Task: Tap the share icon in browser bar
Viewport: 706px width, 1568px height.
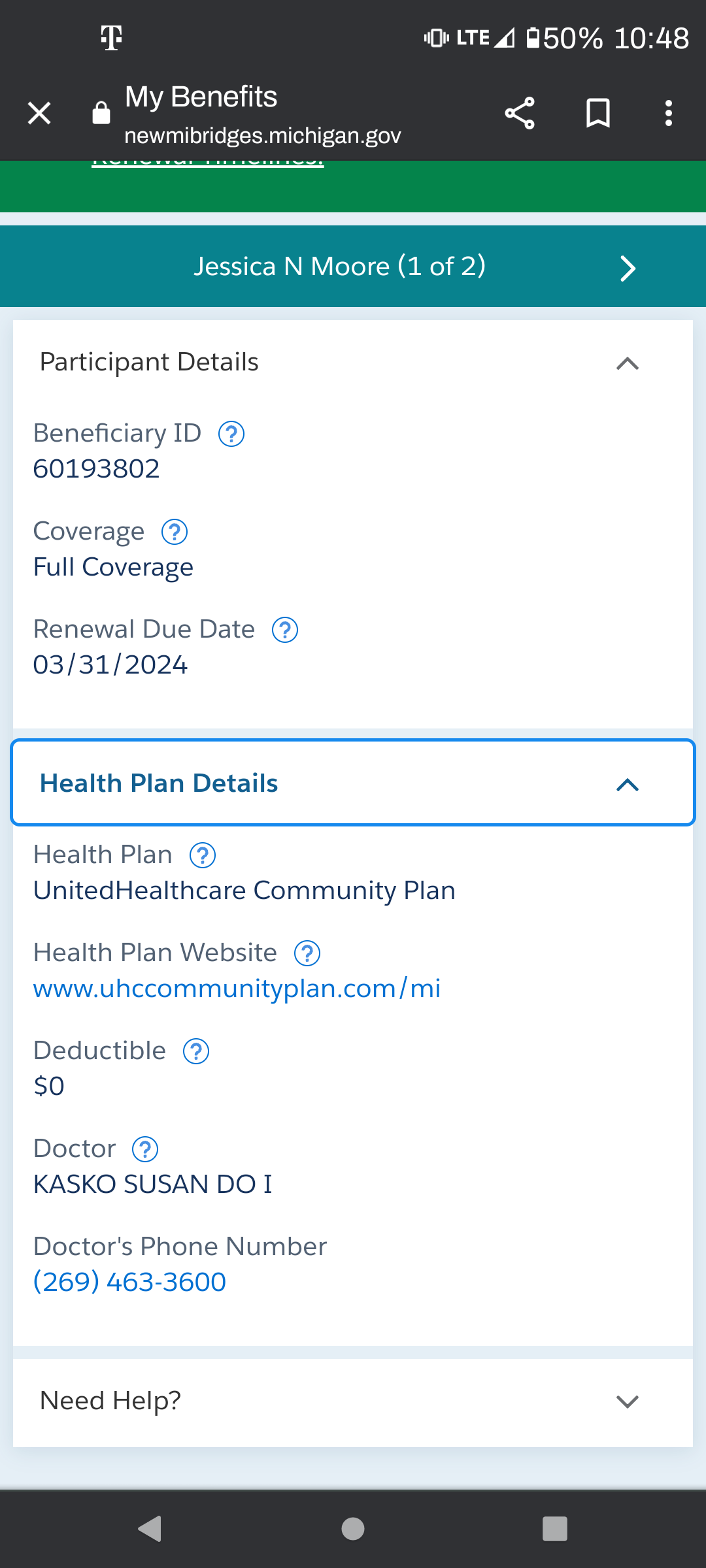Action: click(520, 113)
